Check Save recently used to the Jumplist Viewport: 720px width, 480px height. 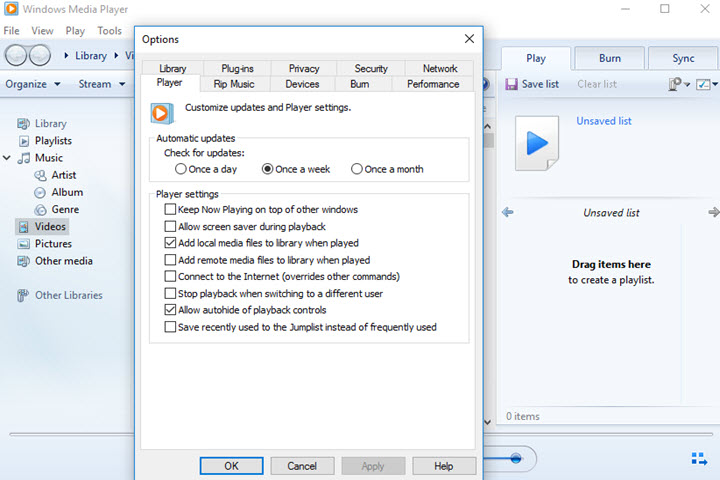[x=170, y=327]
